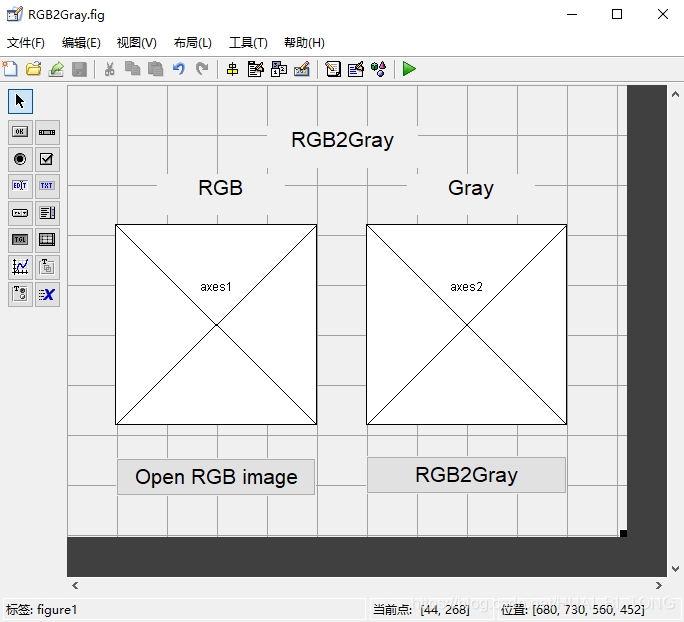684x622 pixels.
Task: Pick the ActiveX Control component tool
Action: [x=47, y=294]
